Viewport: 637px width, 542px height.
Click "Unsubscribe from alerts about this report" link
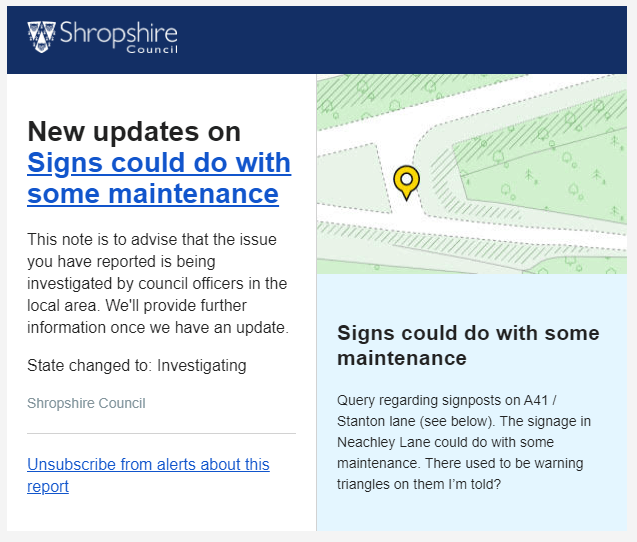tap(148, 475)
